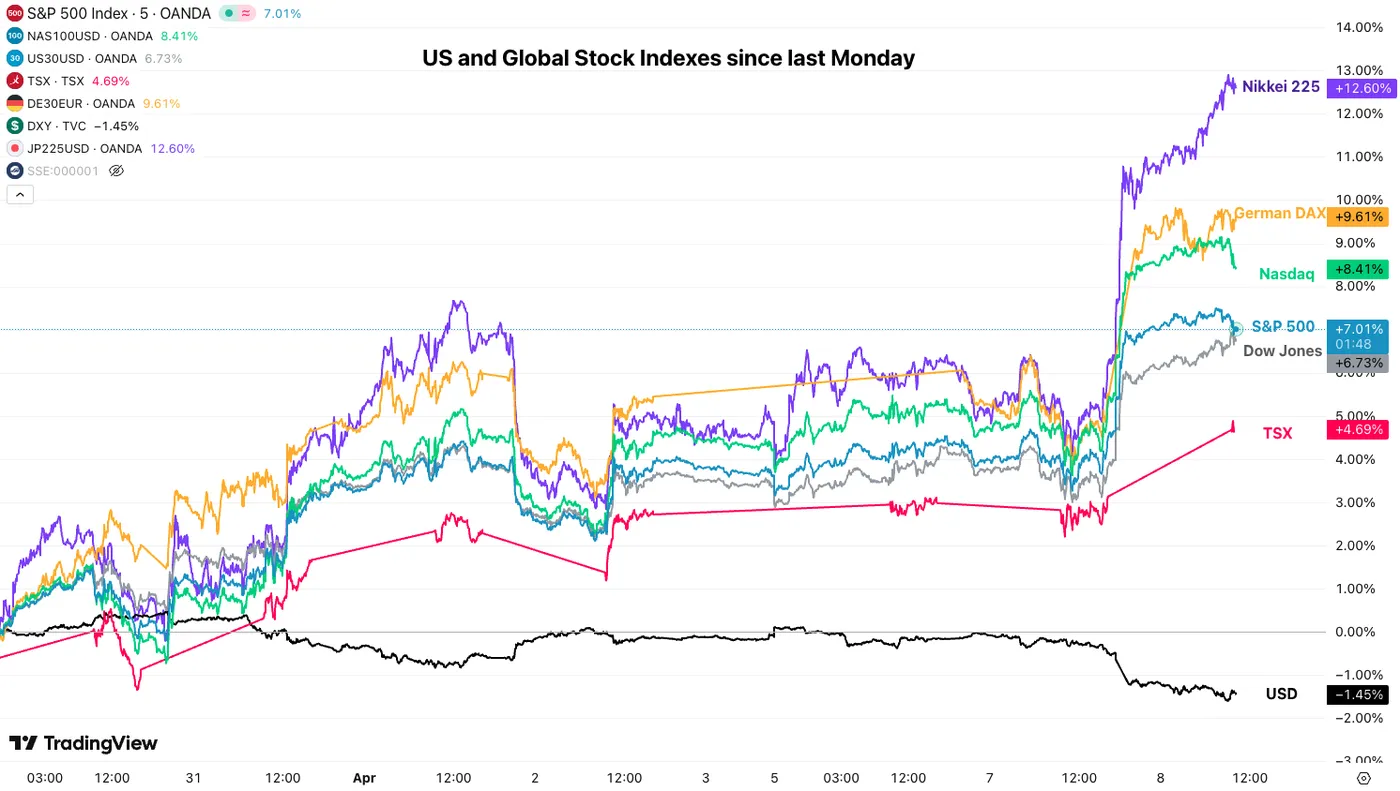
Task: Click the Apr date marker on time axis
Action: pos(362,778)
